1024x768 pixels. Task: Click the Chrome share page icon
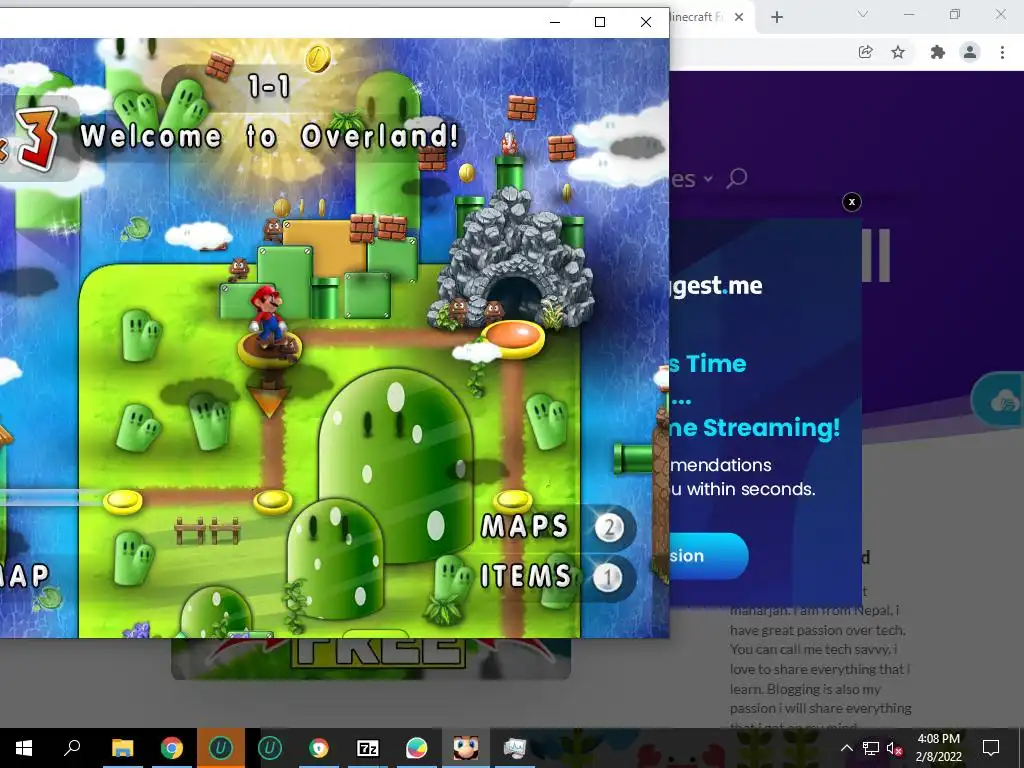coord(865,52)
